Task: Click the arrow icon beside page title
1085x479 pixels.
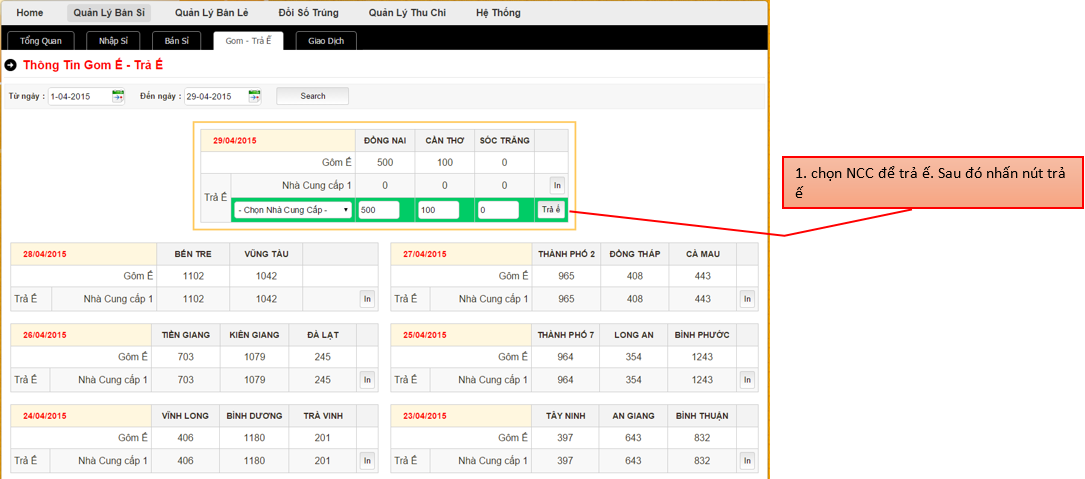Action: click(11, 65)
